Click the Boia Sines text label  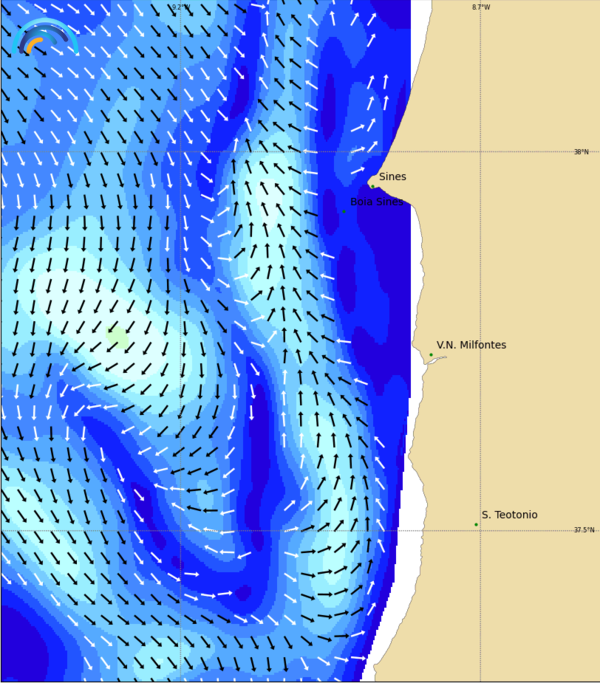(x=376, y=202)
